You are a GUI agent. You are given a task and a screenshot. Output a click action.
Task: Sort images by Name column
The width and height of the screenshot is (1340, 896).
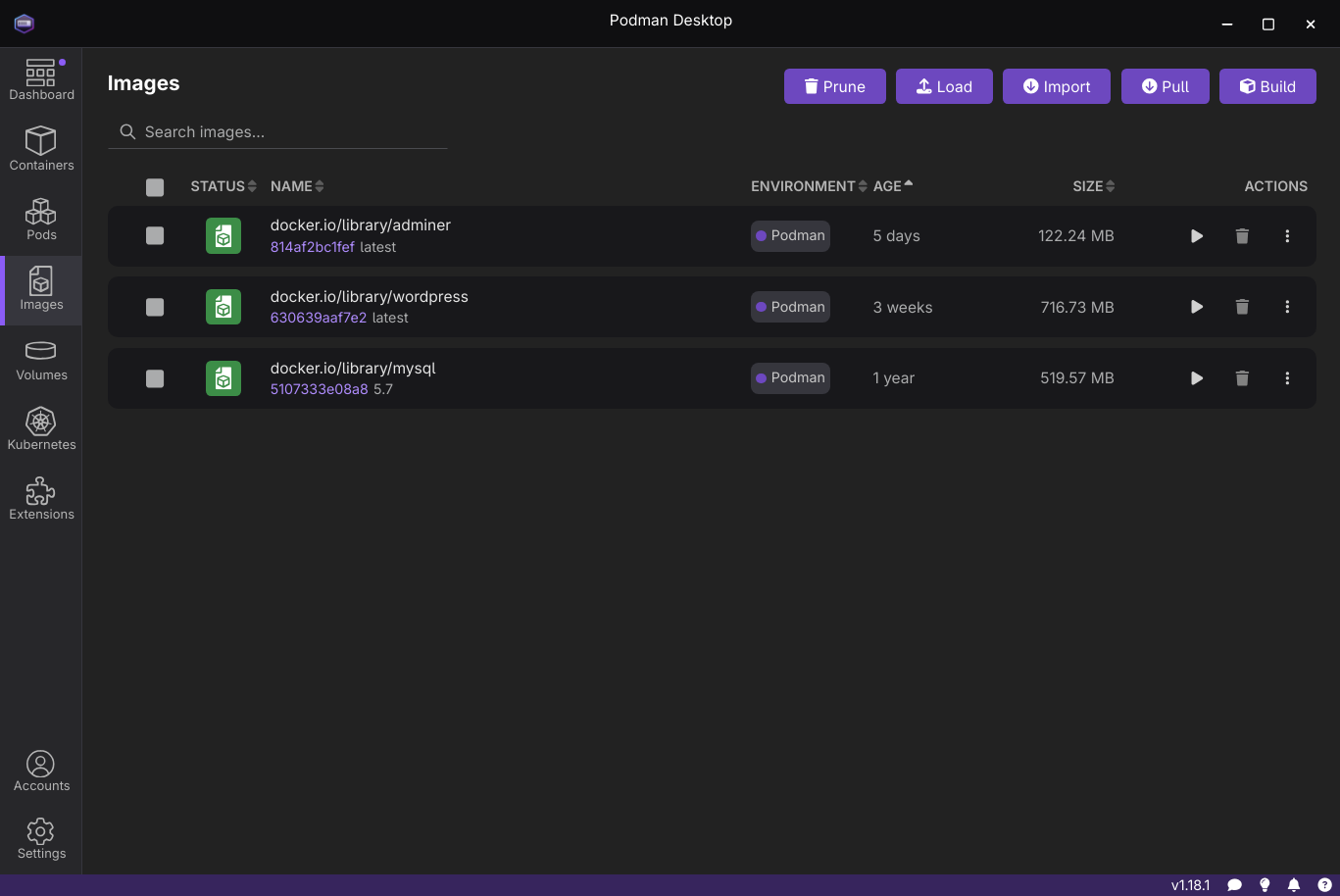[297, 186]
